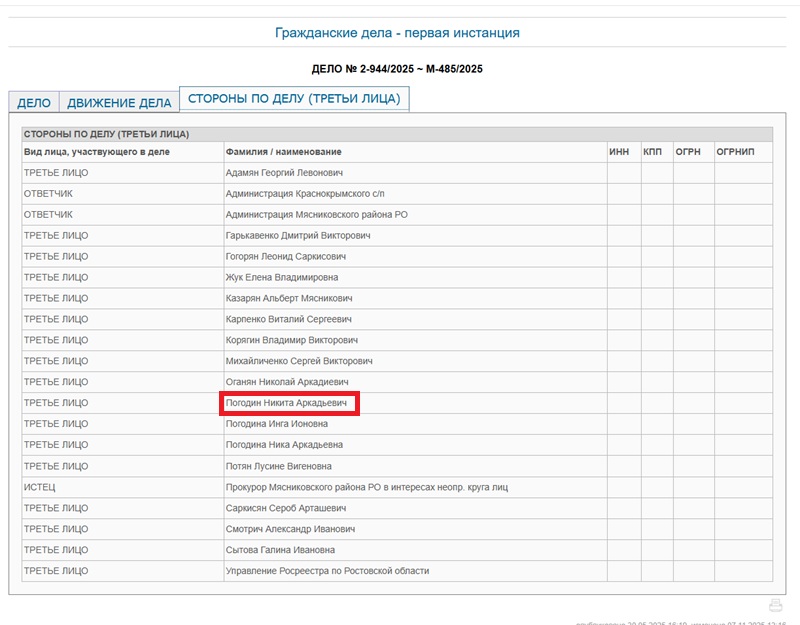This screenshot has width=800, height=625.
Task: Select Администрация Краснокрымского с/п entry
Action: click(305, 194)
